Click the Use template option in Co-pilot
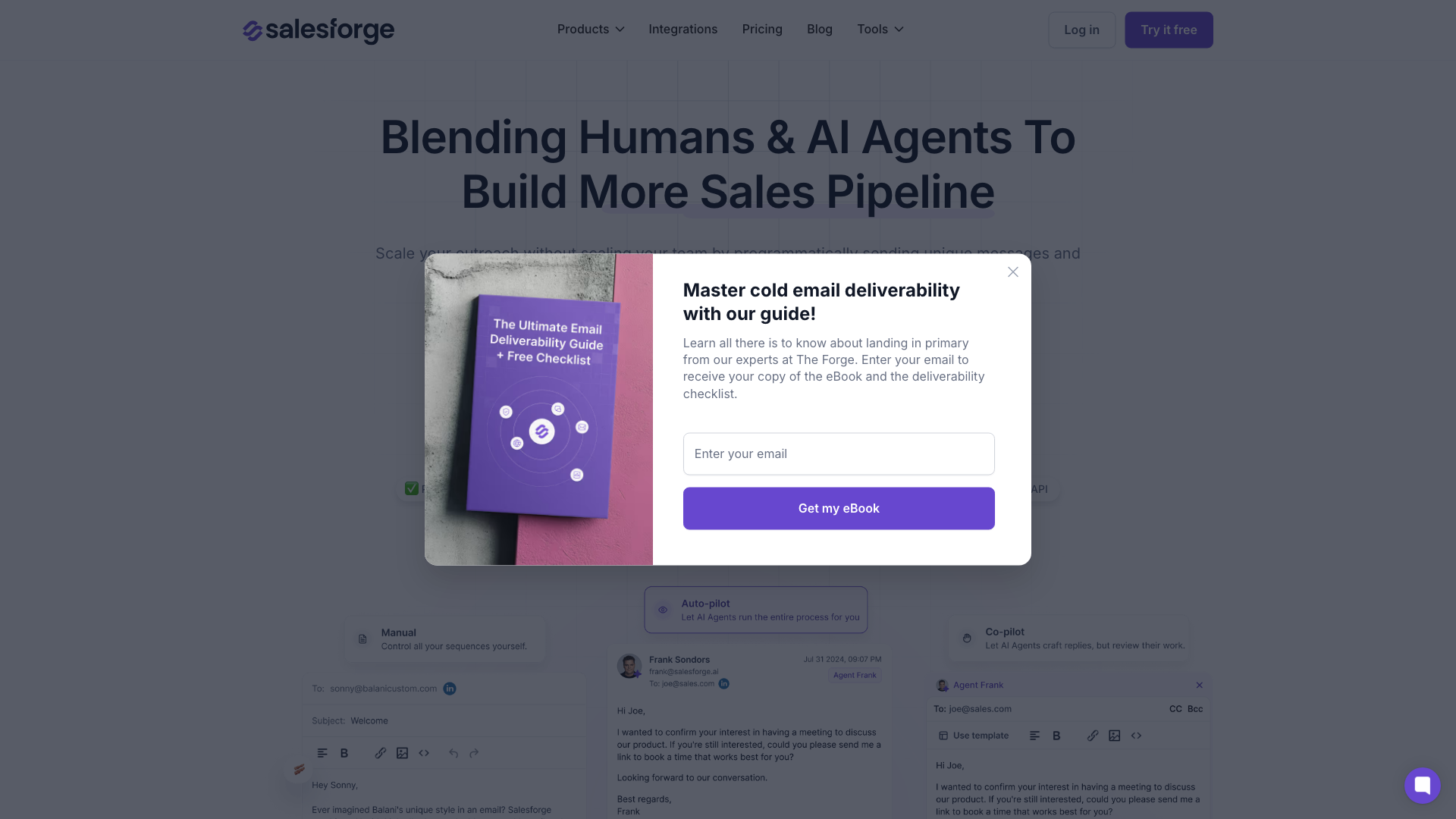This screenshot has height=819, width=1456. pyautogui.click(x=974, y=735)
